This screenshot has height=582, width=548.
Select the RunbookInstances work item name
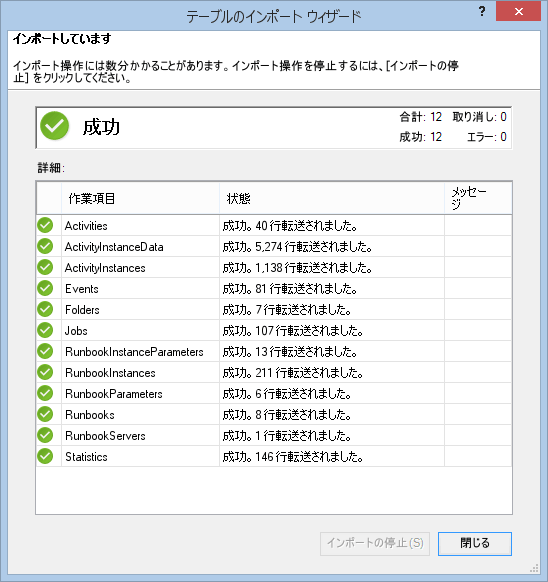click(110, 373)
